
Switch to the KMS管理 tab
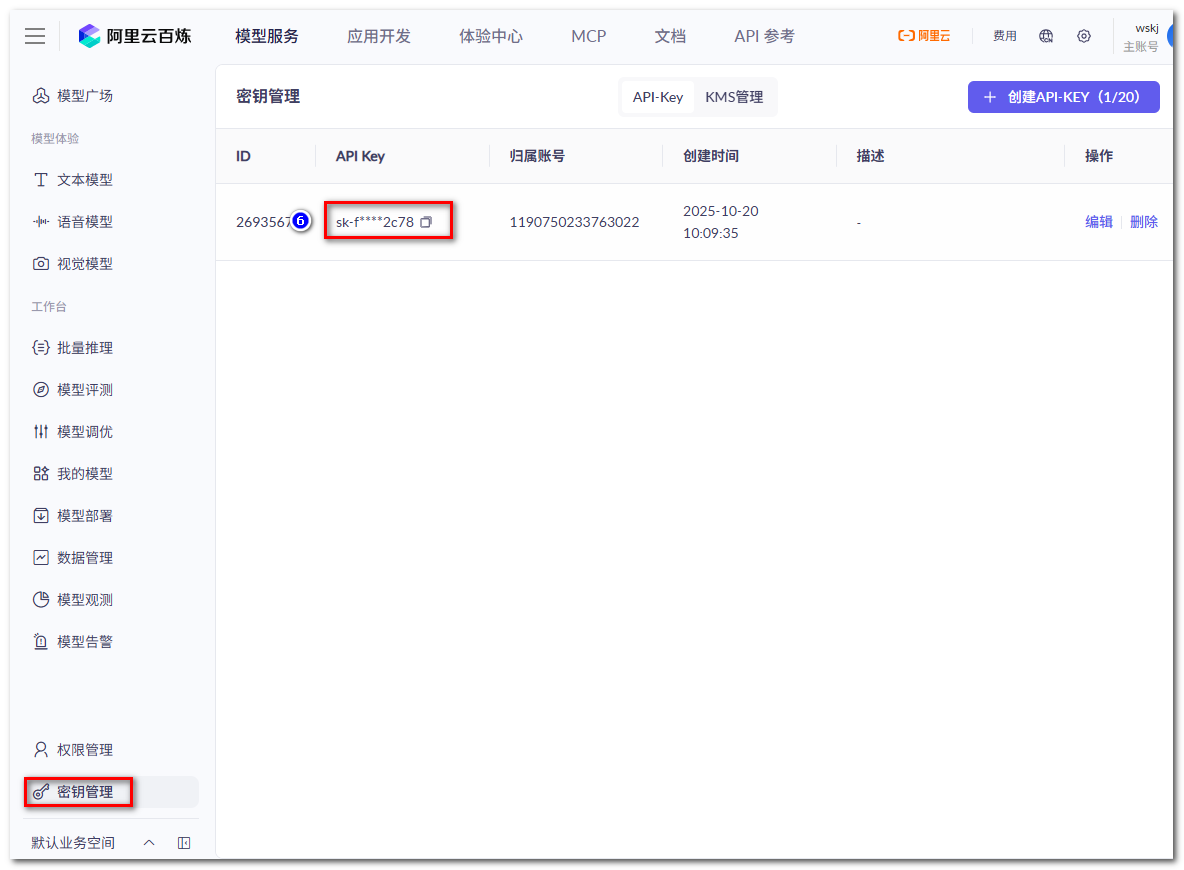click(734, 97)
